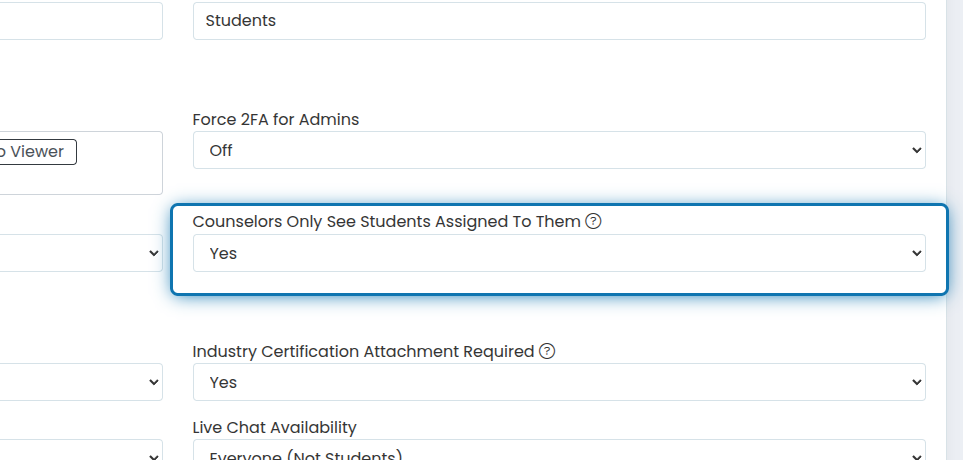Click the chevron arrow in the highlighted Yes dropdown

[917, 253]
